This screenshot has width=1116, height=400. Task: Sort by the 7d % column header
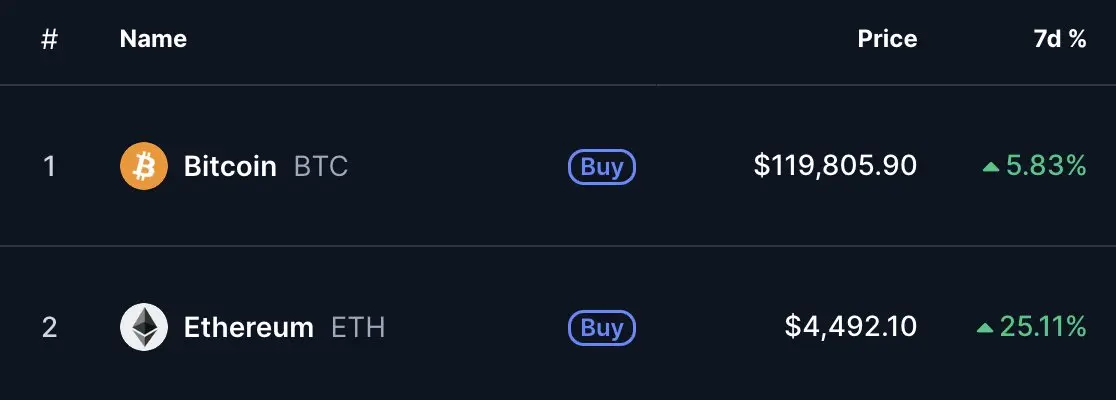click(x=1060, y=39)
